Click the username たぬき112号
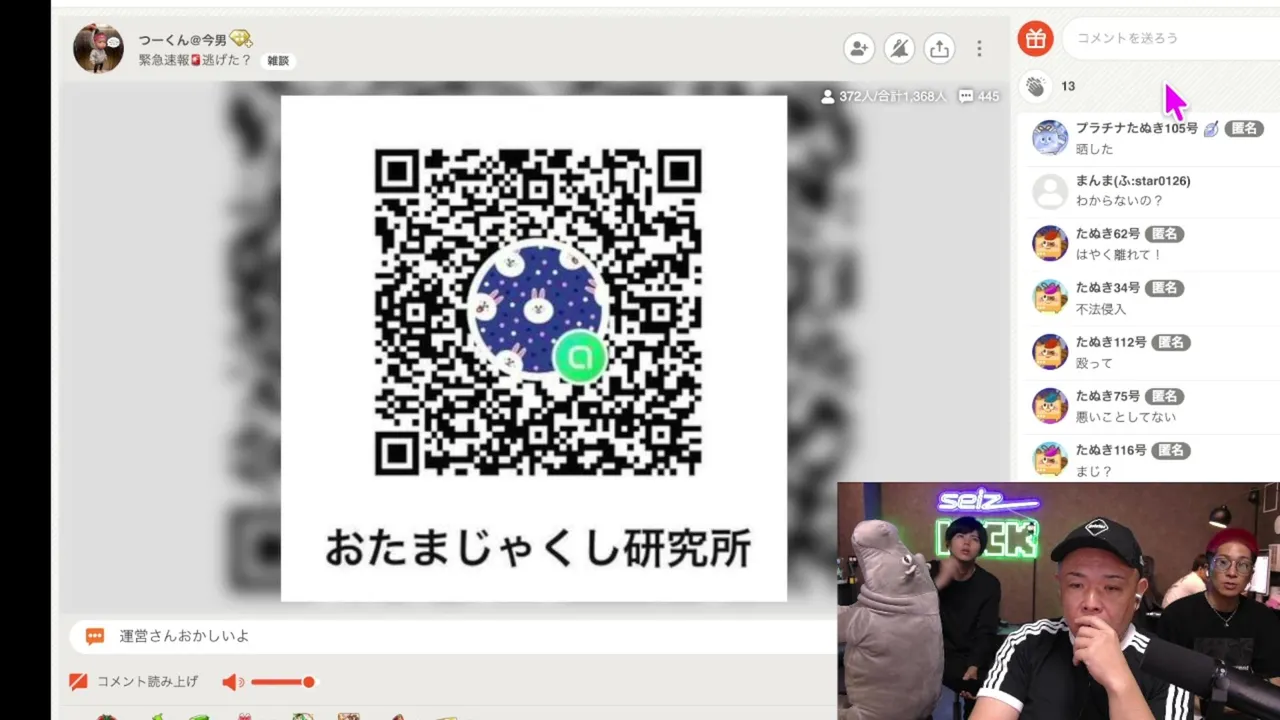Image resolution: width=1280 pixels, height=720 pixels. click(x=1111, y=342)
